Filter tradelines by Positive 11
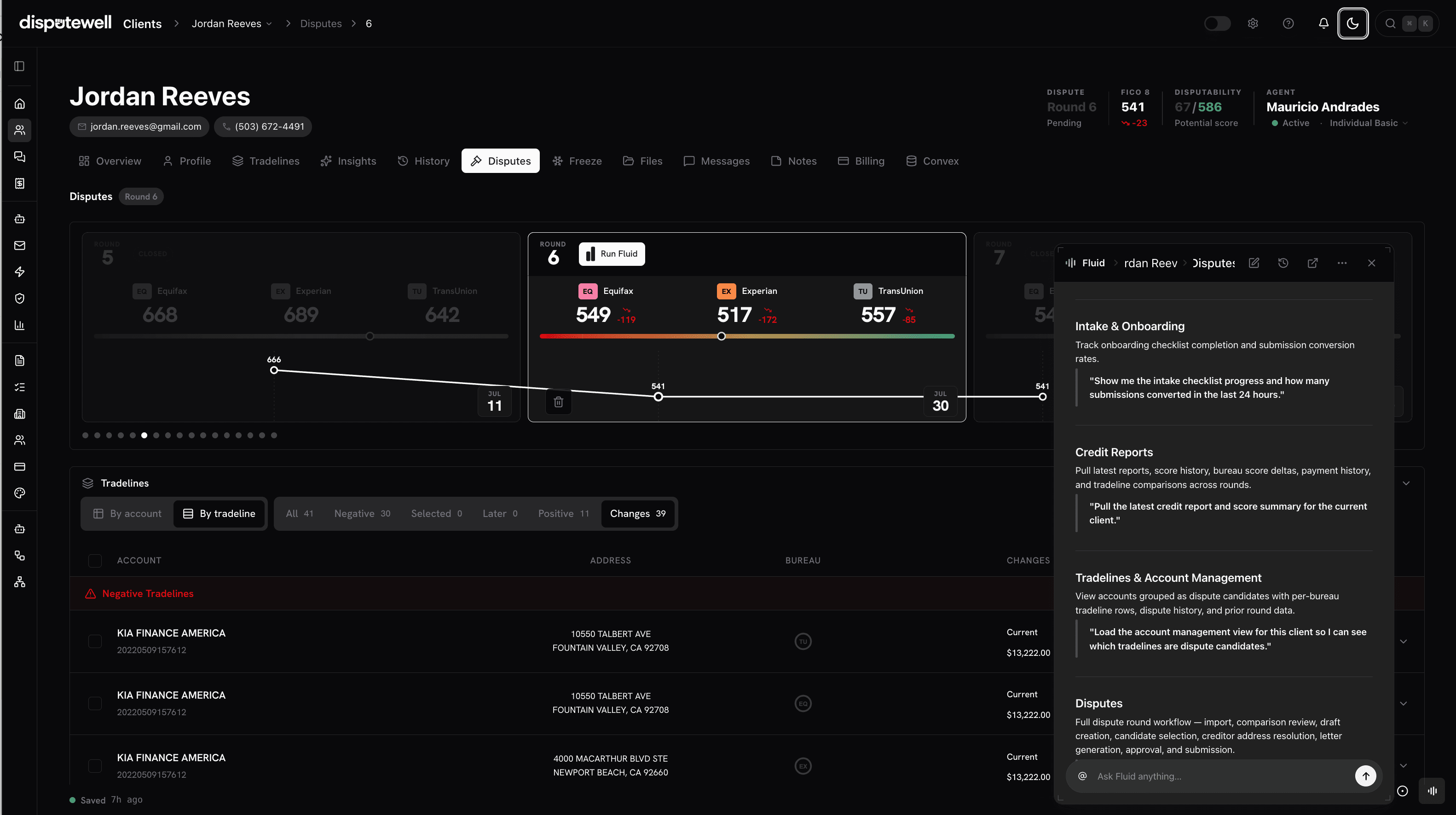Image resolution: width=1456 pixels, height=815 pixels. click(564, 514)
